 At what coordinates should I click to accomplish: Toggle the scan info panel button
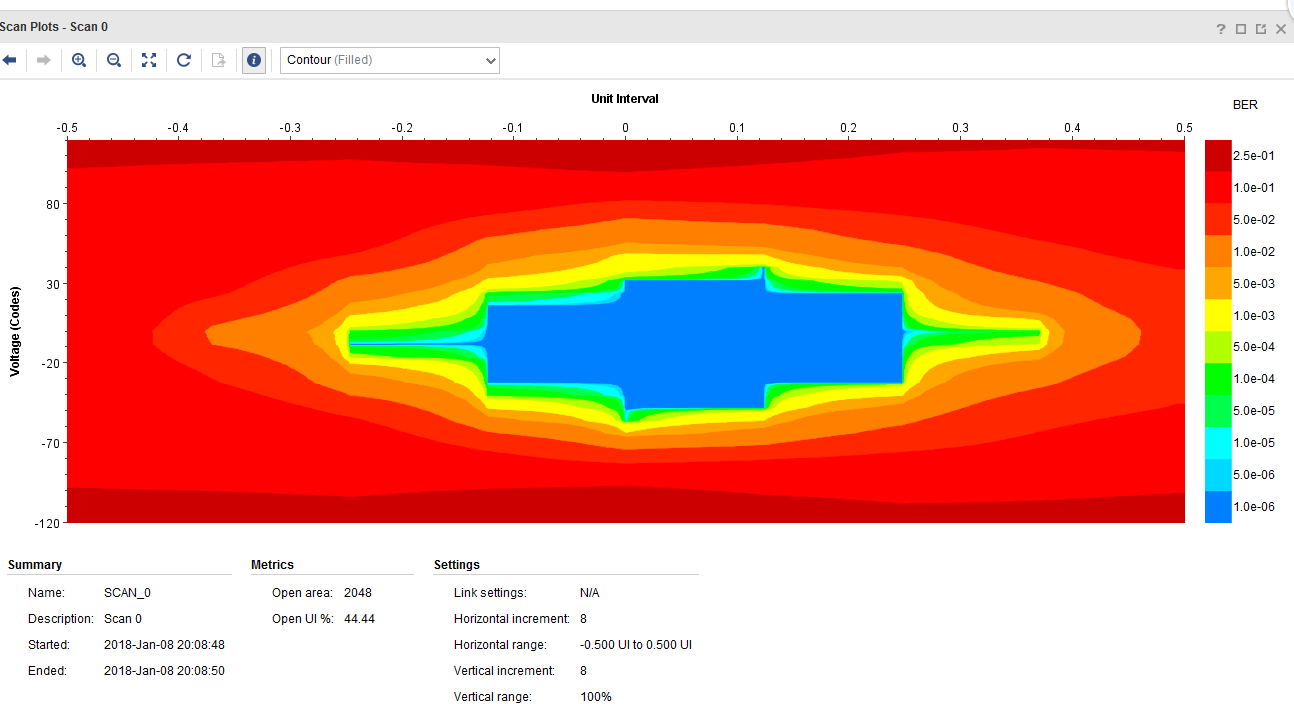(x=254, y=60)
